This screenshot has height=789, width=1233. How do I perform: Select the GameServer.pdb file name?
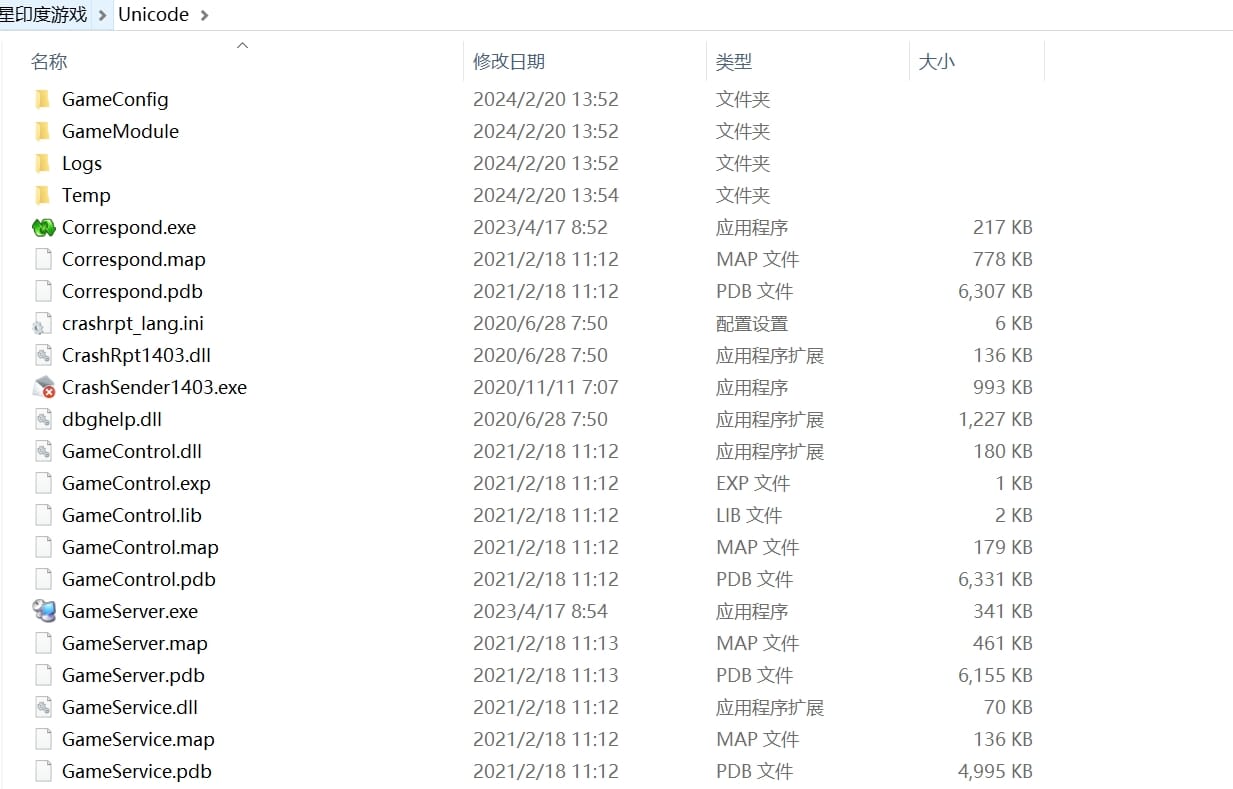tap(133, 675)
